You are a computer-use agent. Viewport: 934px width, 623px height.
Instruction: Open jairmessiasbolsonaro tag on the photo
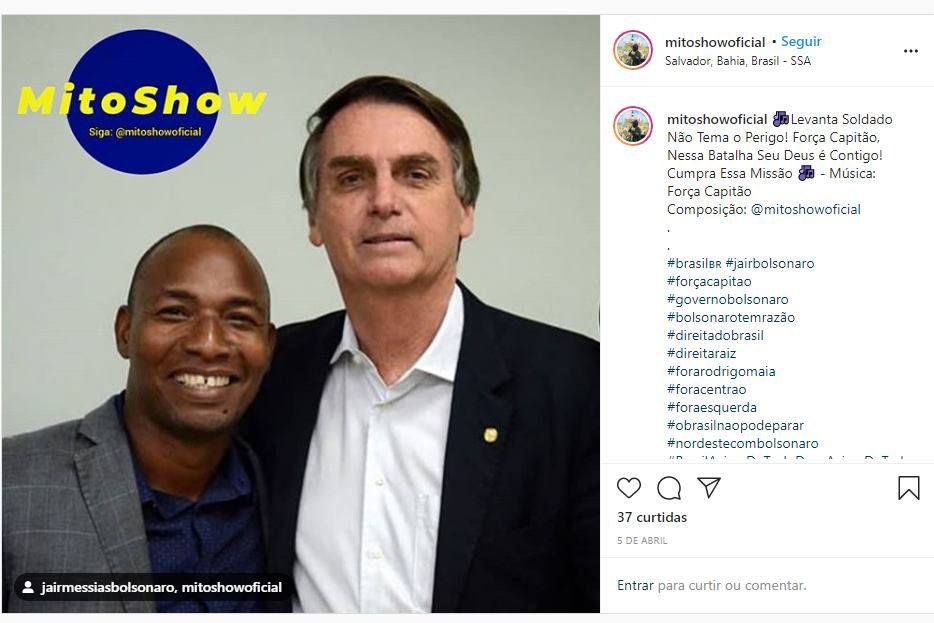pos(108,588)
